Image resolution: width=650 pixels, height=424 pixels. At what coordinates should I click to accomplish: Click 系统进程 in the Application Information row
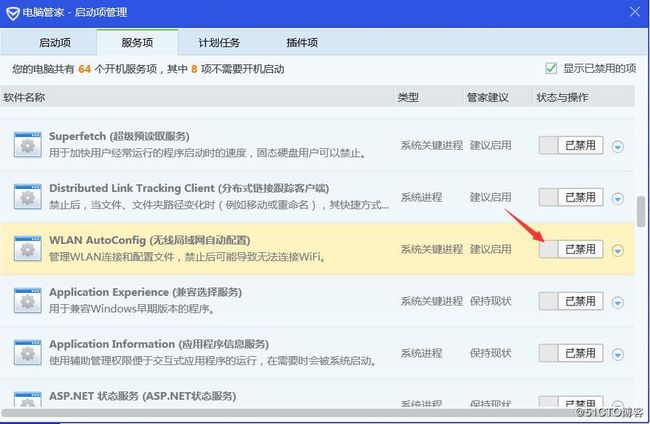tap(421, 354)
